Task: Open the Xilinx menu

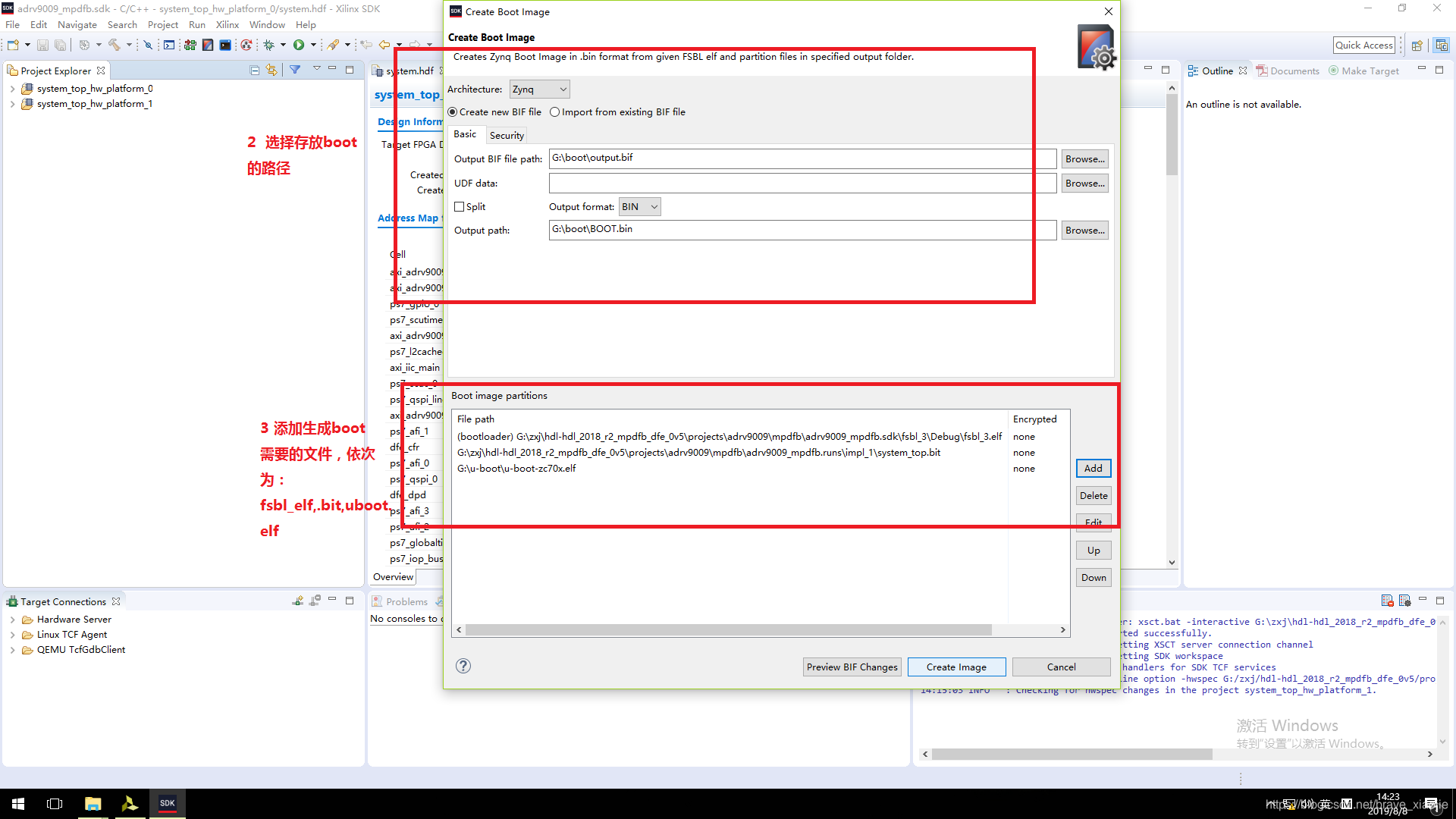Action: (227, 25)
